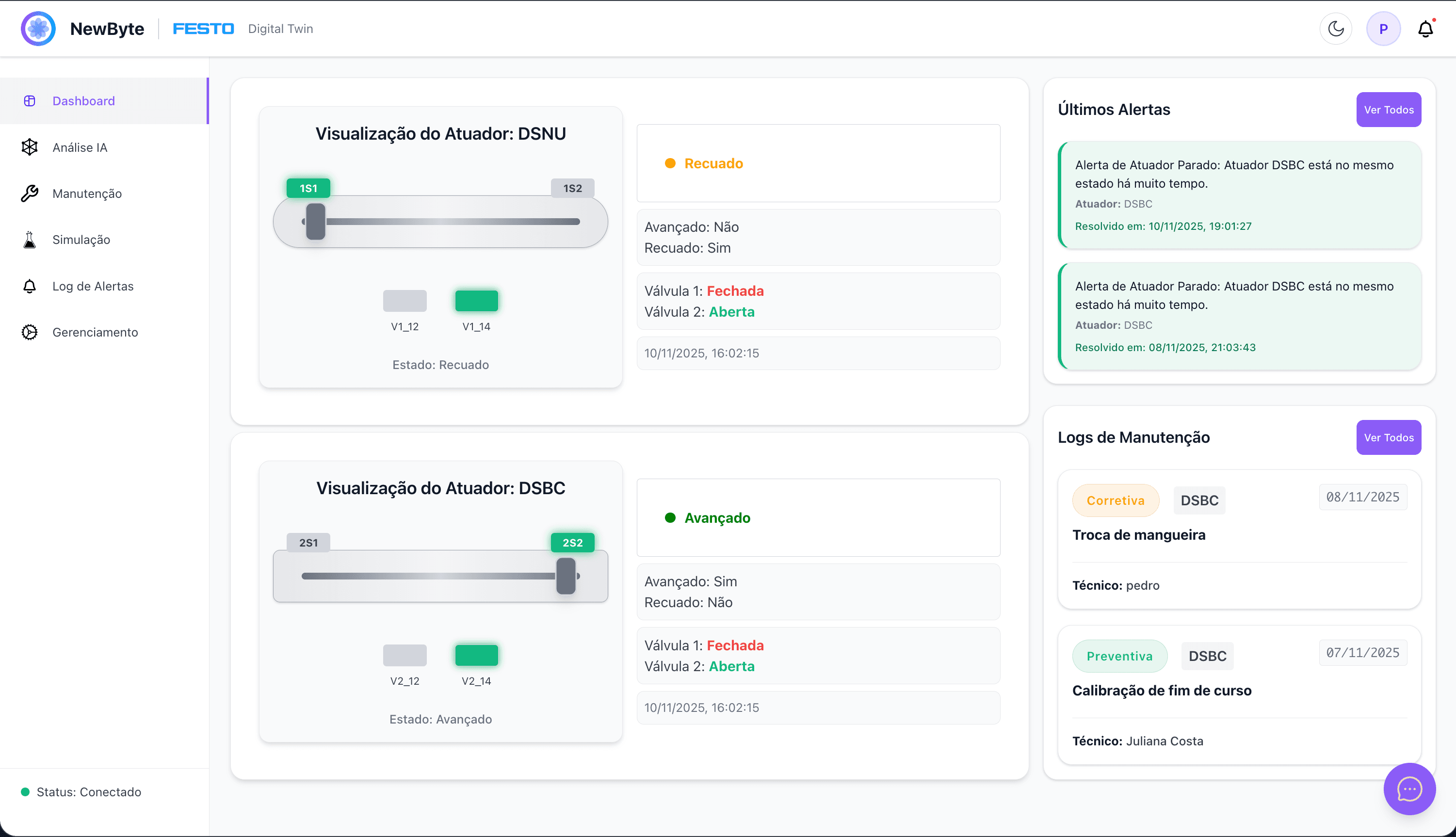The width and height of the screenshot is (1456, 837).
Task: Click the NewByte logo icon
Action: point(38,29)
